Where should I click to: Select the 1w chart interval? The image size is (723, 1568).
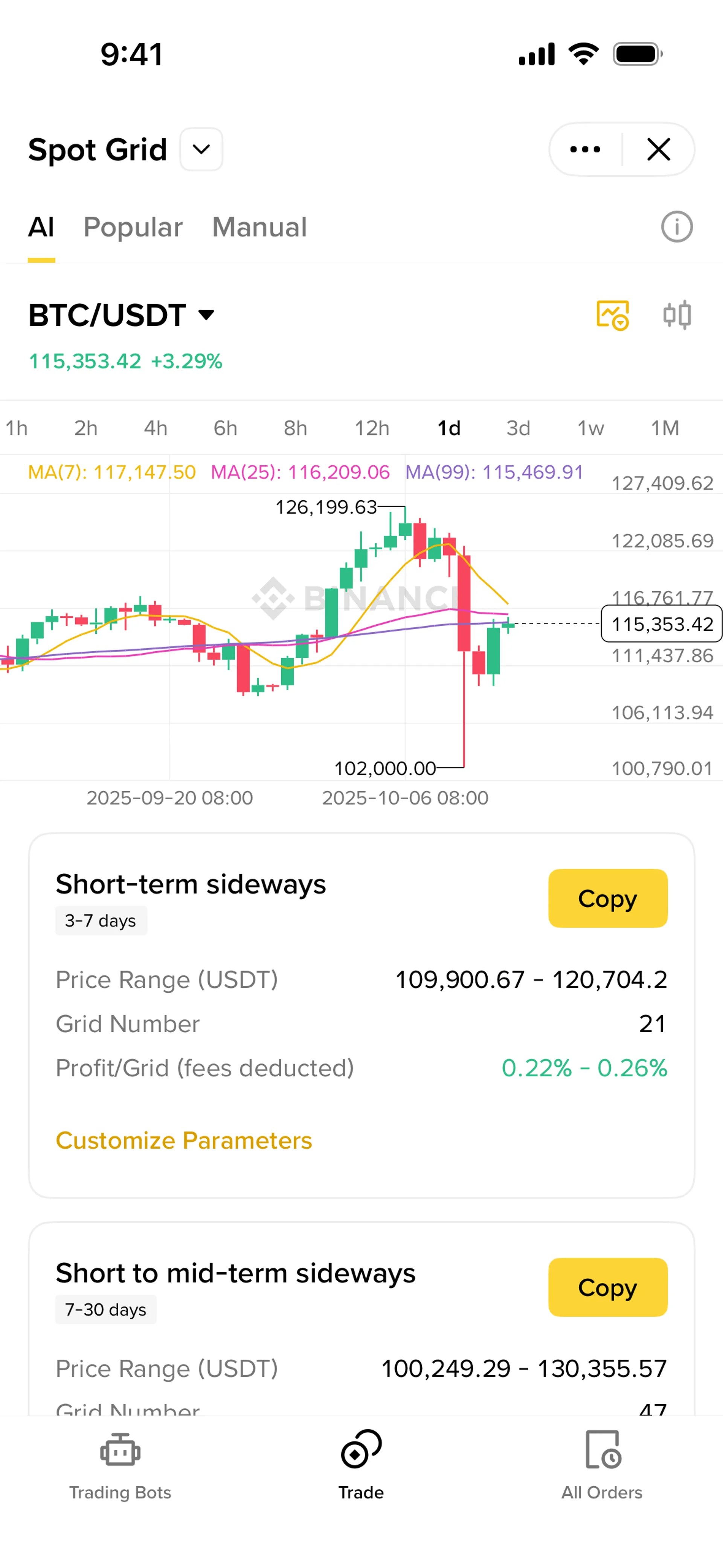[x=590, y=428]
